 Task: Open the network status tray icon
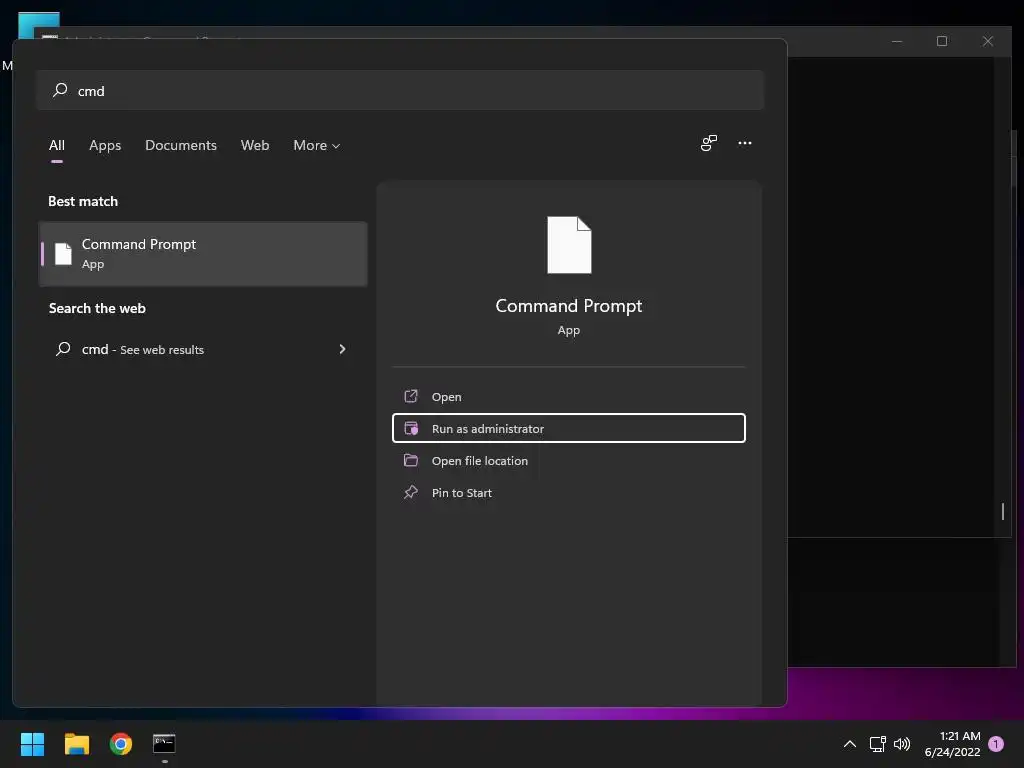(877, 744)
